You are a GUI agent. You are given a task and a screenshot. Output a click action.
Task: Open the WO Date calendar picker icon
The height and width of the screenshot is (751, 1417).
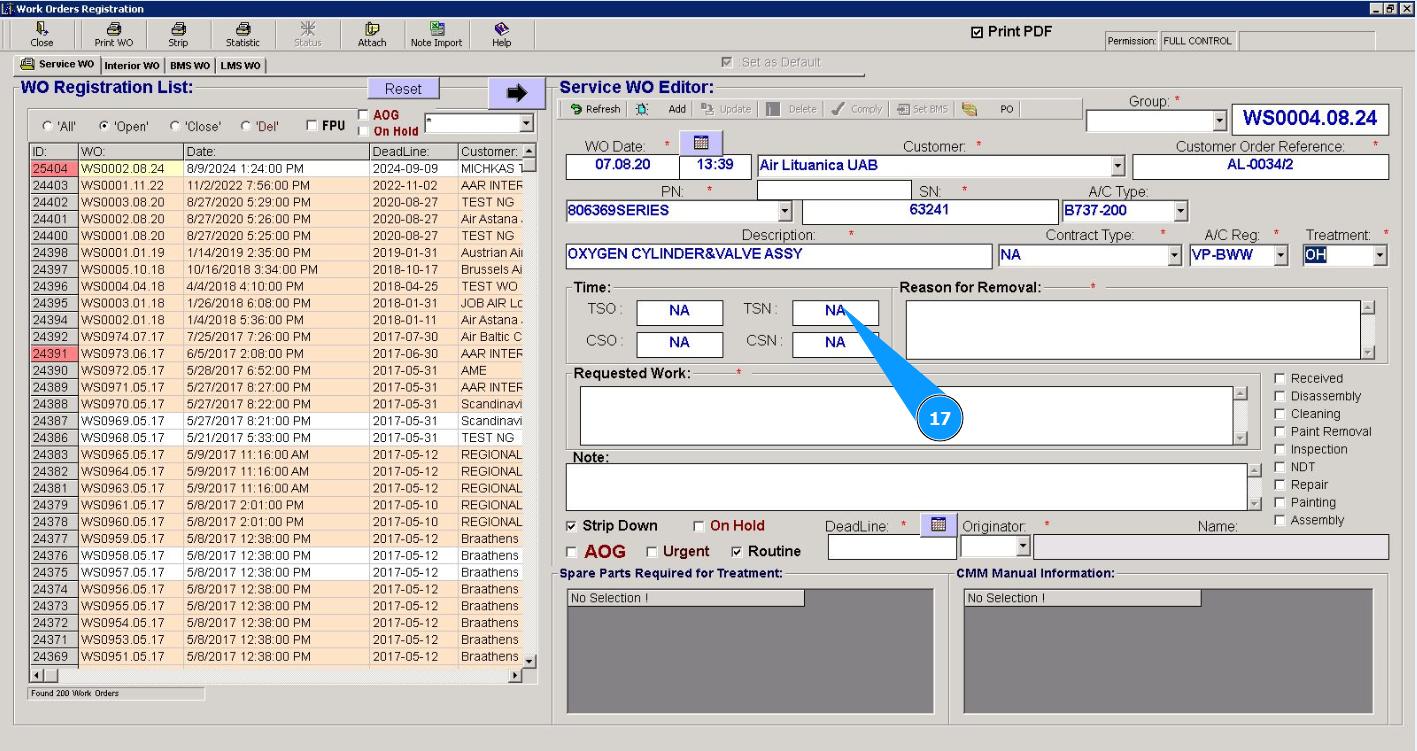tap(699, 143)
